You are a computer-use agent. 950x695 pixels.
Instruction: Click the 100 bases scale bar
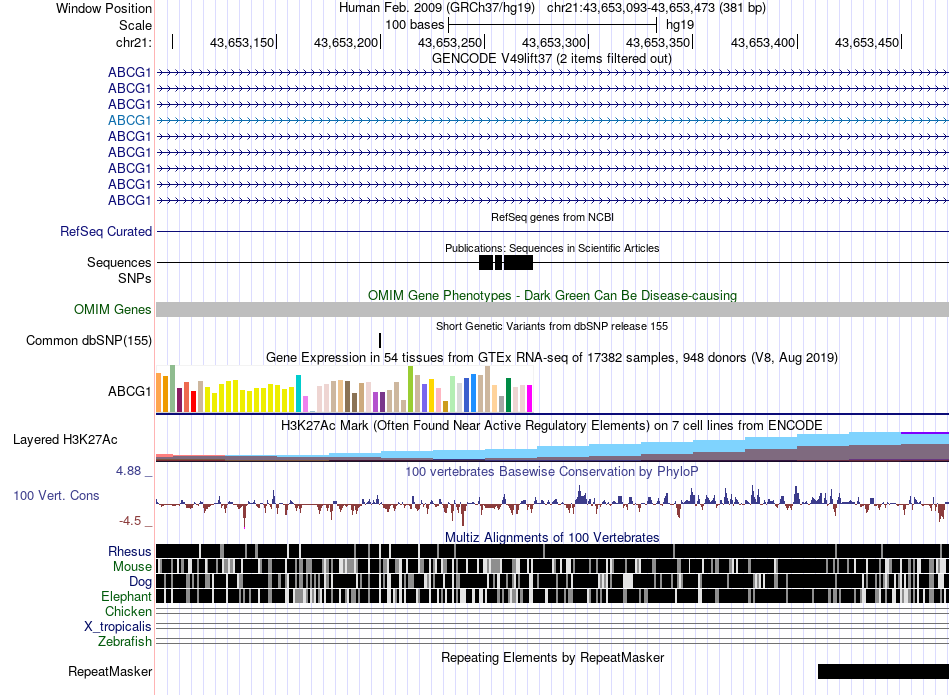point(553,25)
